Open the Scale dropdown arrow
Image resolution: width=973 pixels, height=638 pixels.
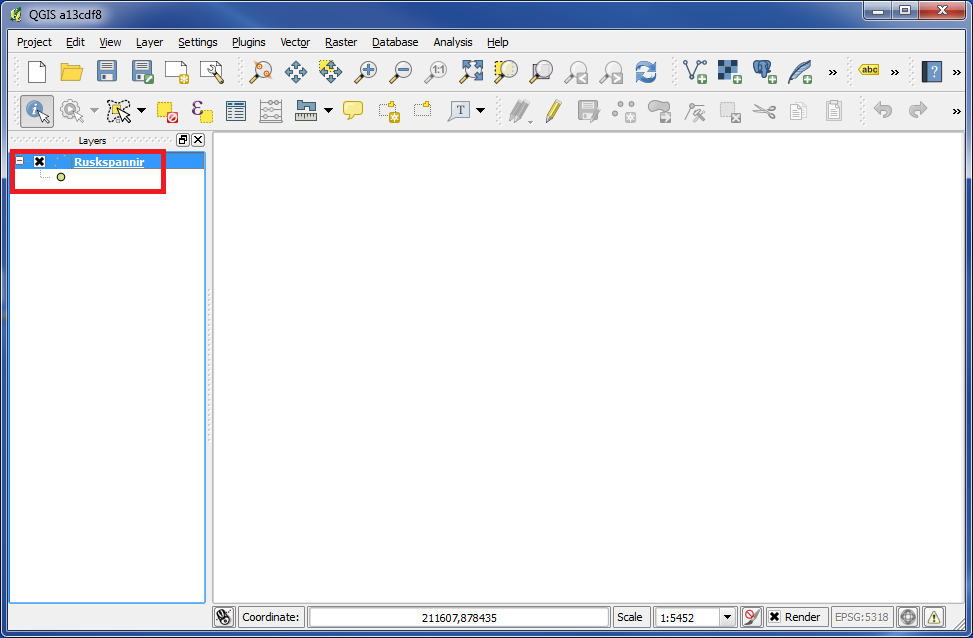click(727, 618)
